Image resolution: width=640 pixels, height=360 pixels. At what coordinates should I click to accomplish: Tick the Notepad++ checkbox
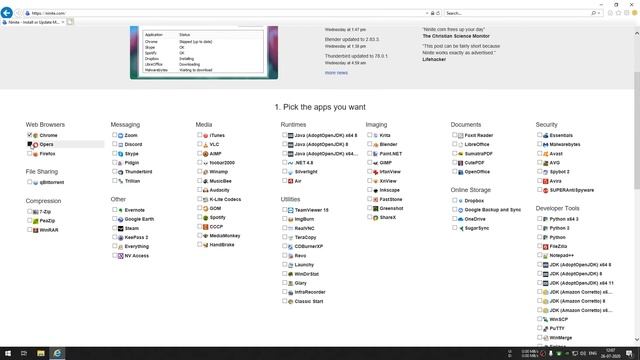[x=539, y=255]
